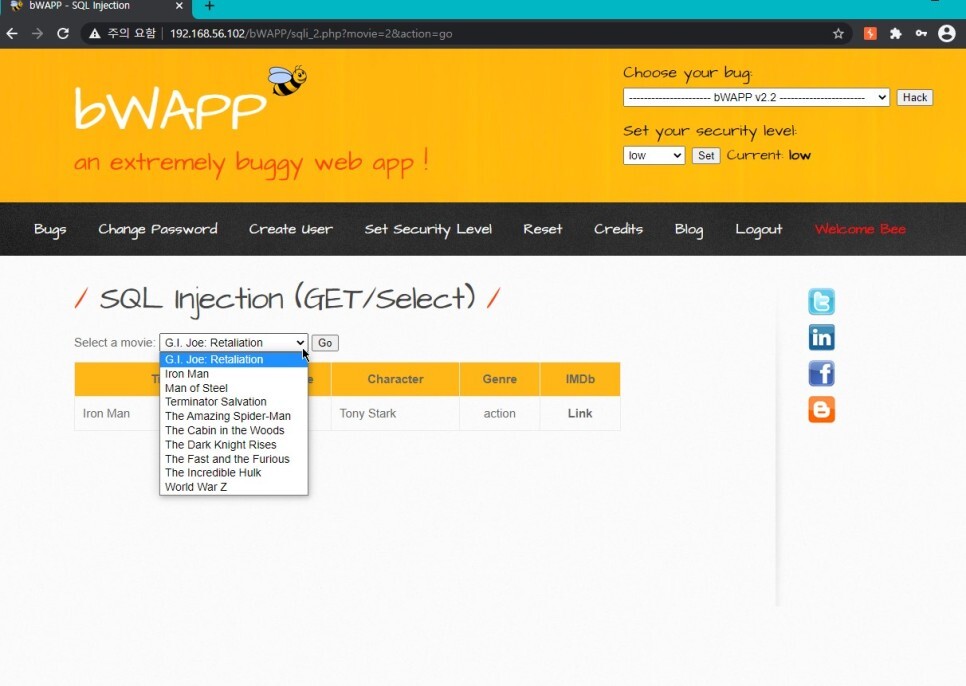Choose The Incredible Hulk option
This screenshot has height=686, width=966.
point(233,472)
